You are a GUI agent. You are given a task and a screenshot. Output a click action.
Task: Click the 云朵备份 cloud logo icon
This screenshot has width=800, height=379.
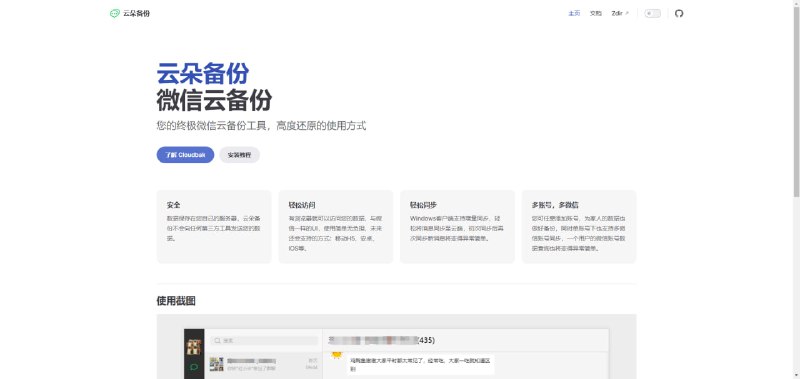(115, 13)
